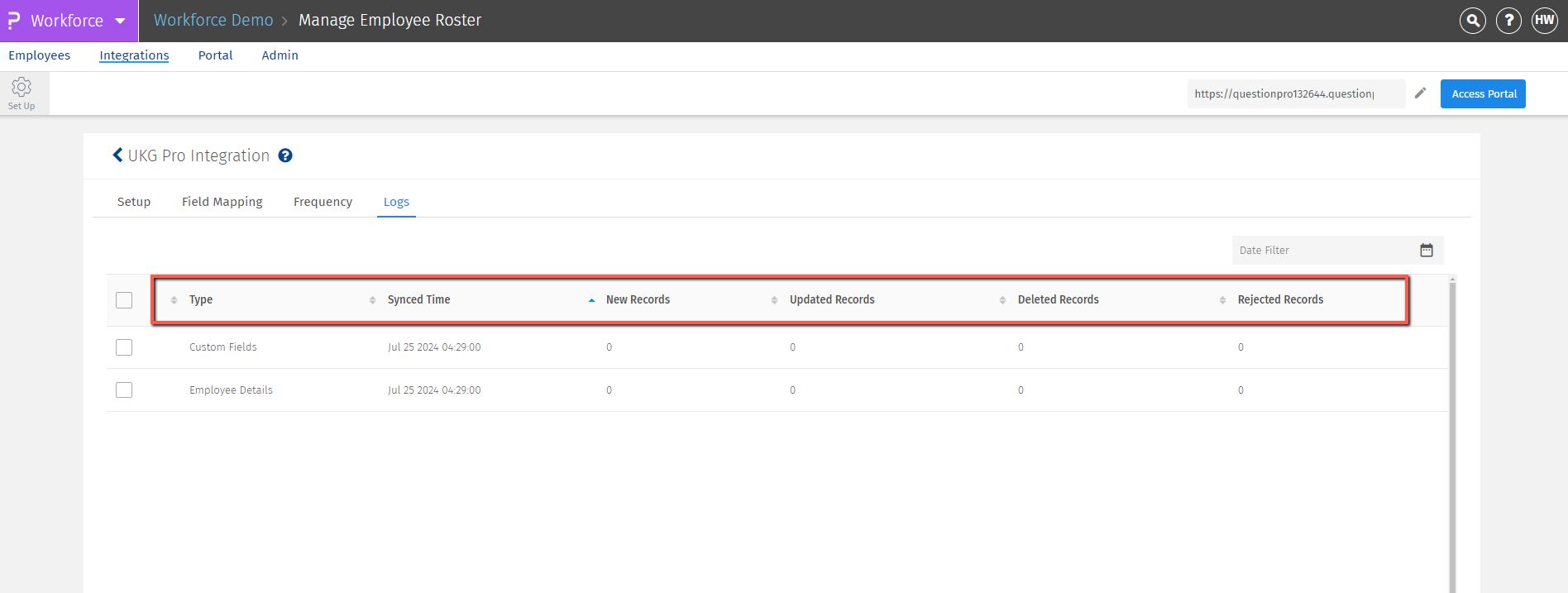
Task: Click the pencil edit URL icon
Action: coord(1420,93)
